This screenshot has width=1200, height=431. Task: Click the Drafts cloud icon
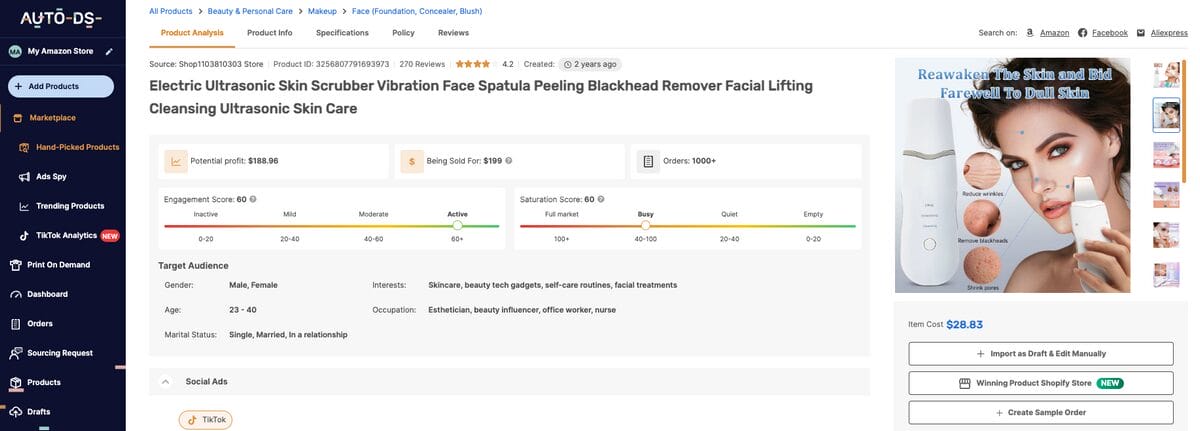(16, 412)
